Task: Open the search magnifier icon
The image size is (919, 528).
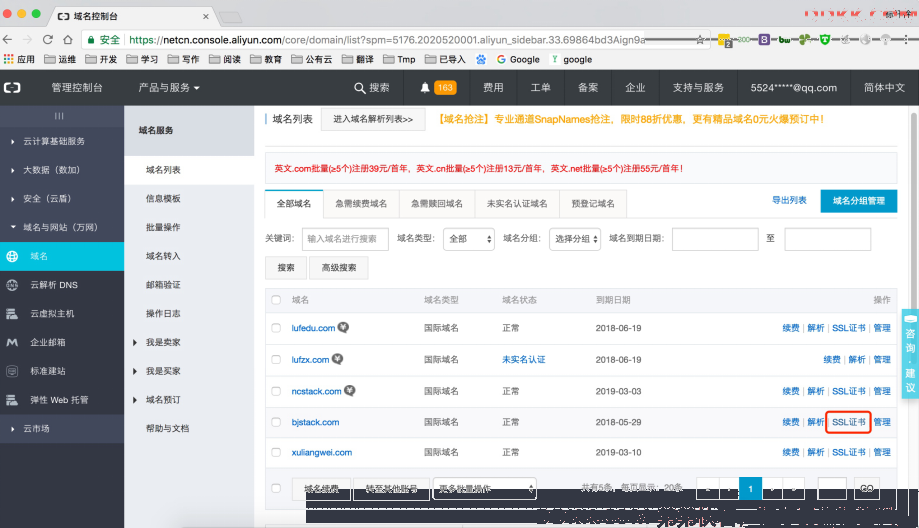Action: [x=359, y=88]
